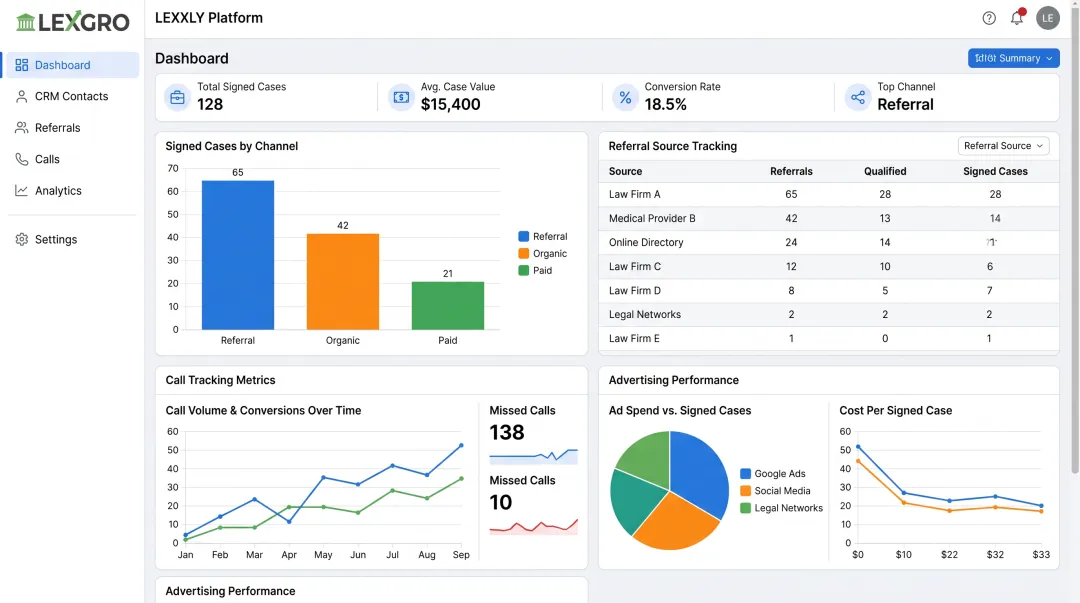Expand the Summary dropdown button

[1013, 58]
